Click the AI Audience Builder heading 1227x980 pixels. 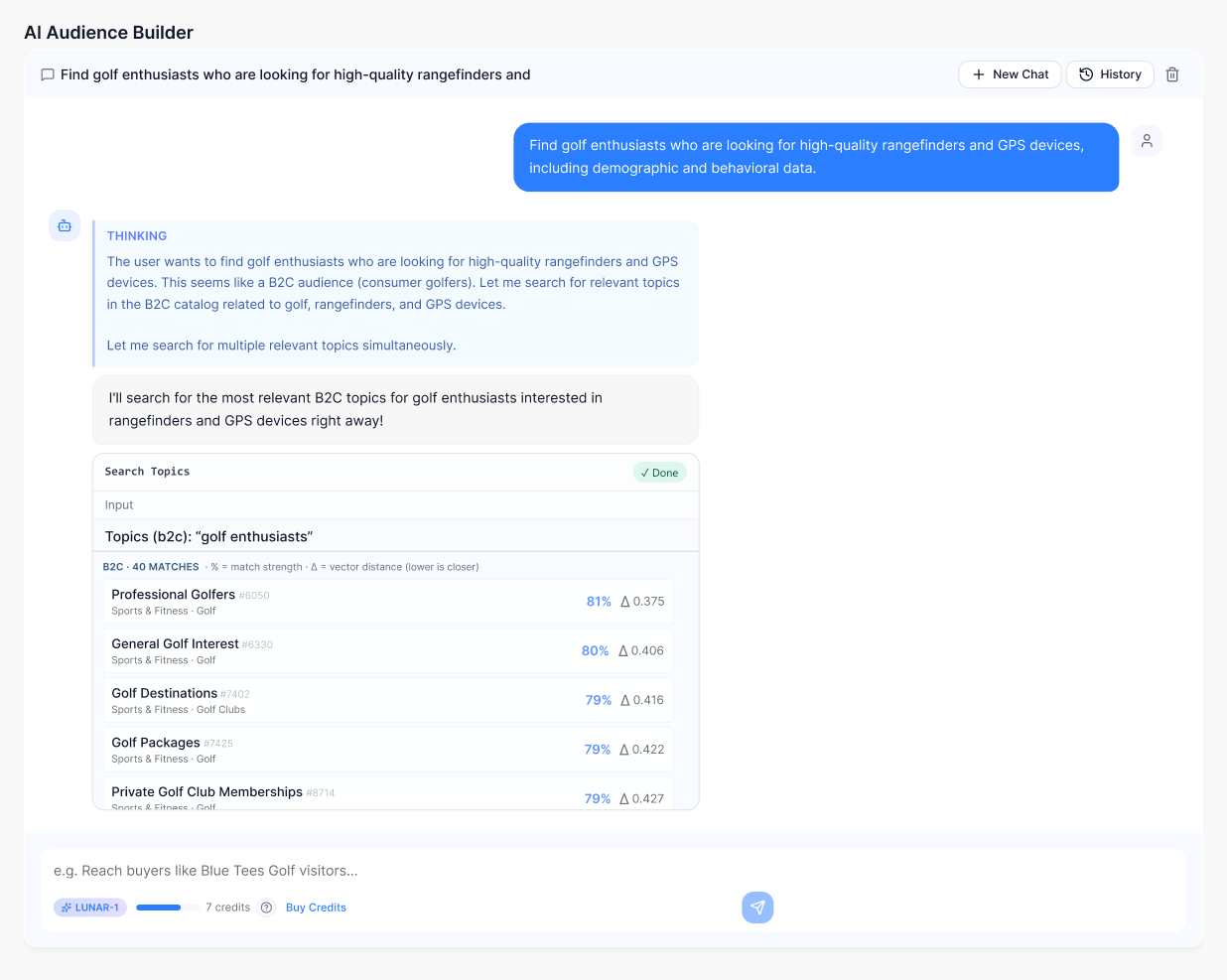tap(108, 33)
